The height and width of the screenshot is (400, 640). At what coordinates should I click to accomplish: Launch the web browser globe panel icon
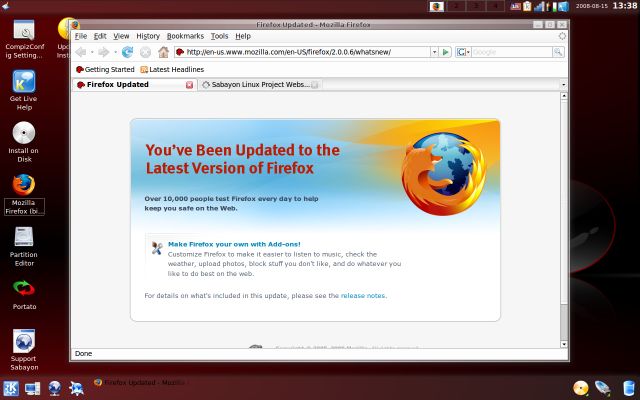(54, 388)
